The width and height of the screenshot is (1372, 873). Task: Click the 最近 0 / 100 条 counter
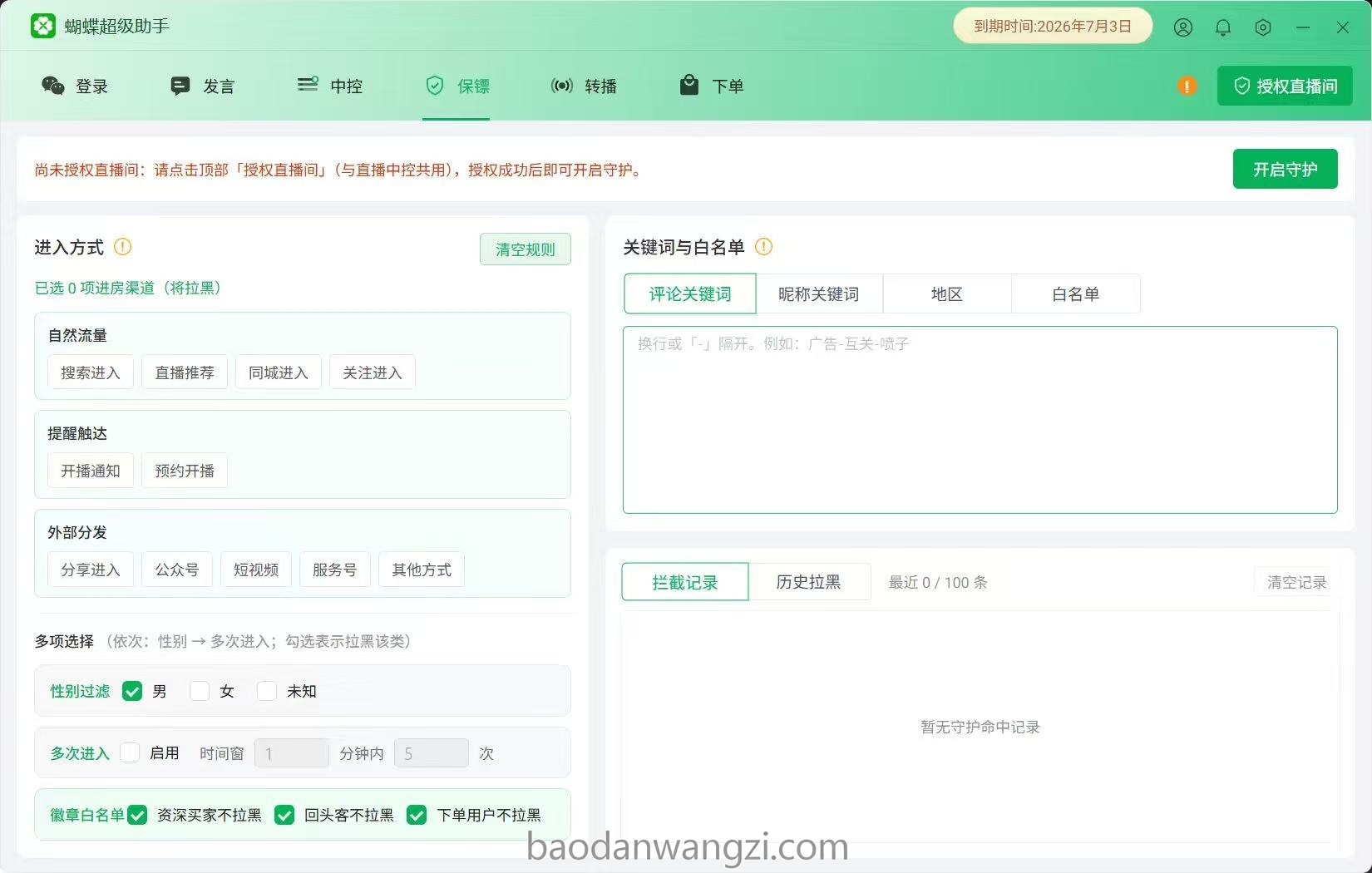point(938,582)
